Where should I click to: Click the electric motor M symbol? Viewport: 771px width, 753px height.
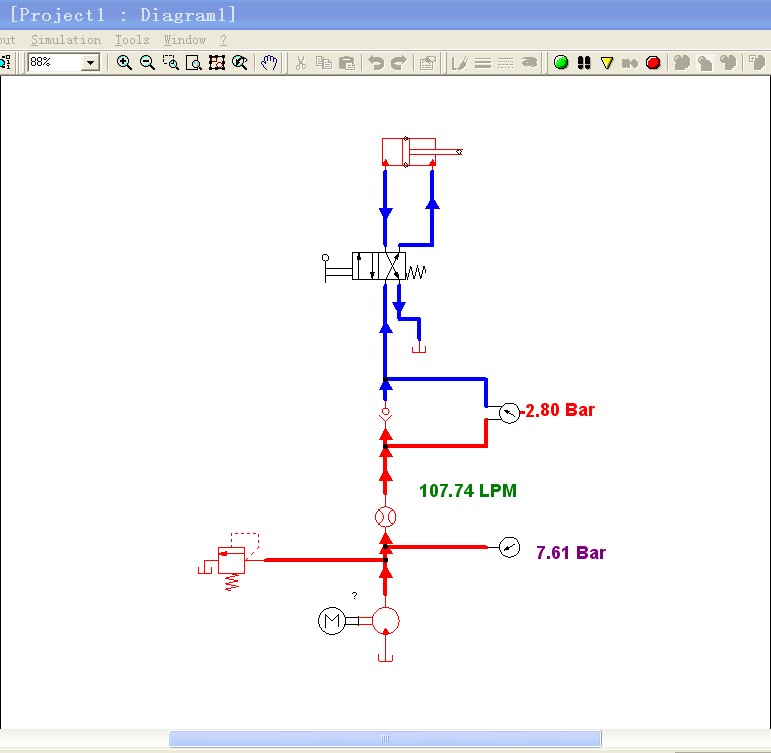(332, 621)
